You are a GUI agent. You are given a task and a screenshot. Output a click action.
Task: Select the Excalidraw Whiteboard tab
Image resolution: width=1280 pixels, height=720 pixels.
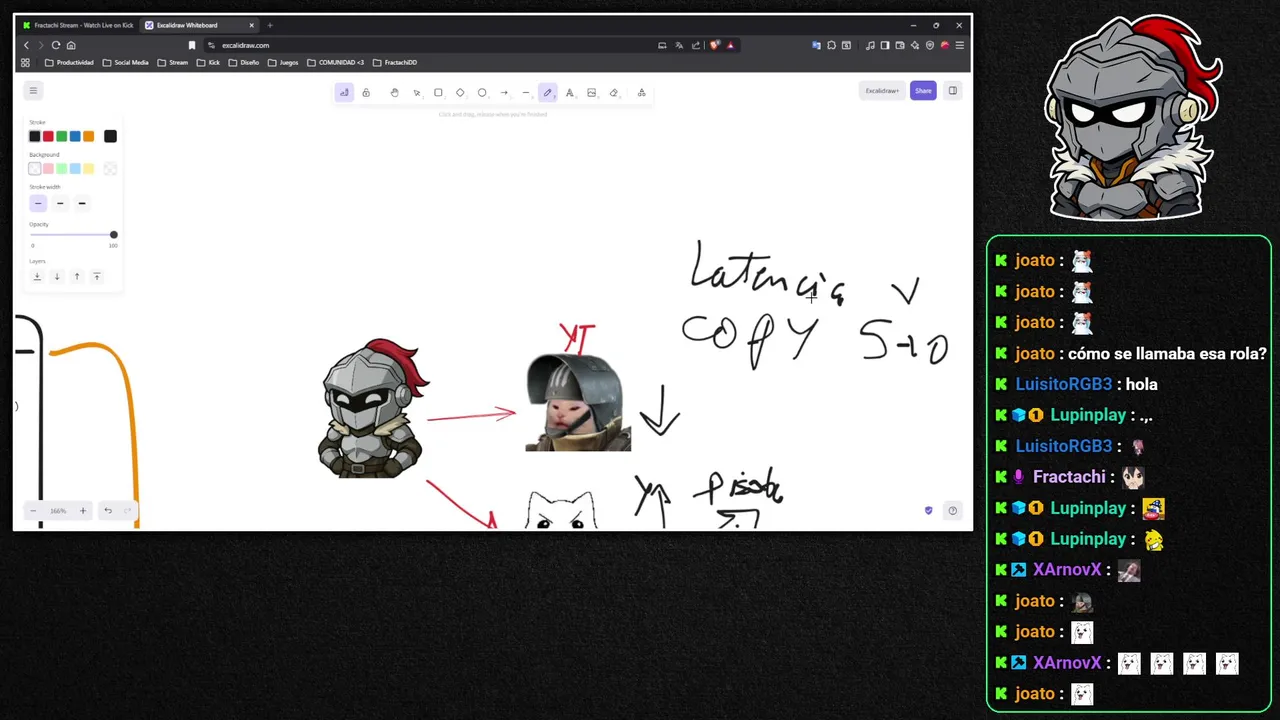197,25
